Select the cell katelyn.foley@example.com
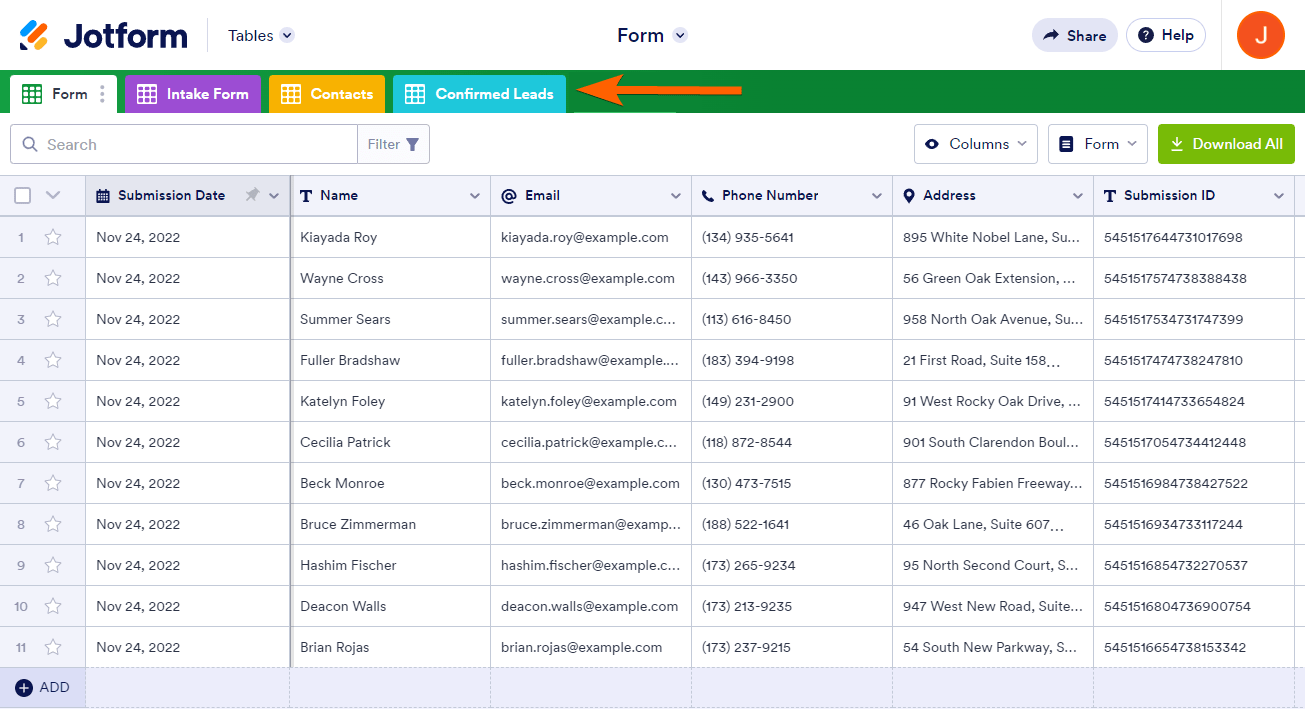Screen dimensions: 1305x709 [591, 401]
